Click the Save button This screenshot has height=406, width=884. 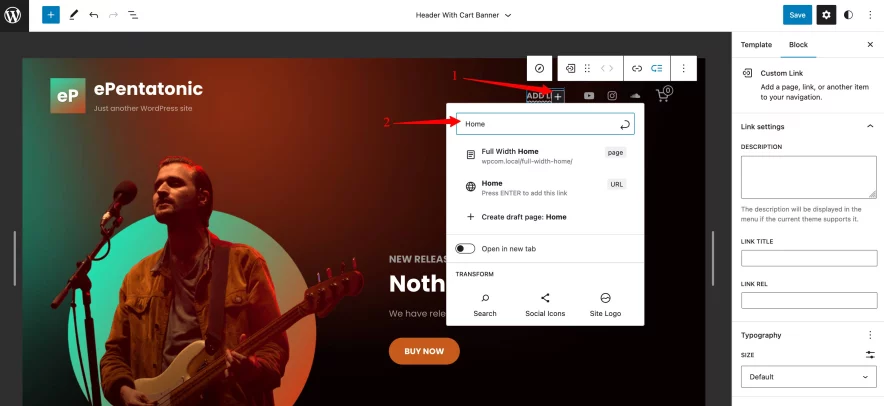pos(797,15)
